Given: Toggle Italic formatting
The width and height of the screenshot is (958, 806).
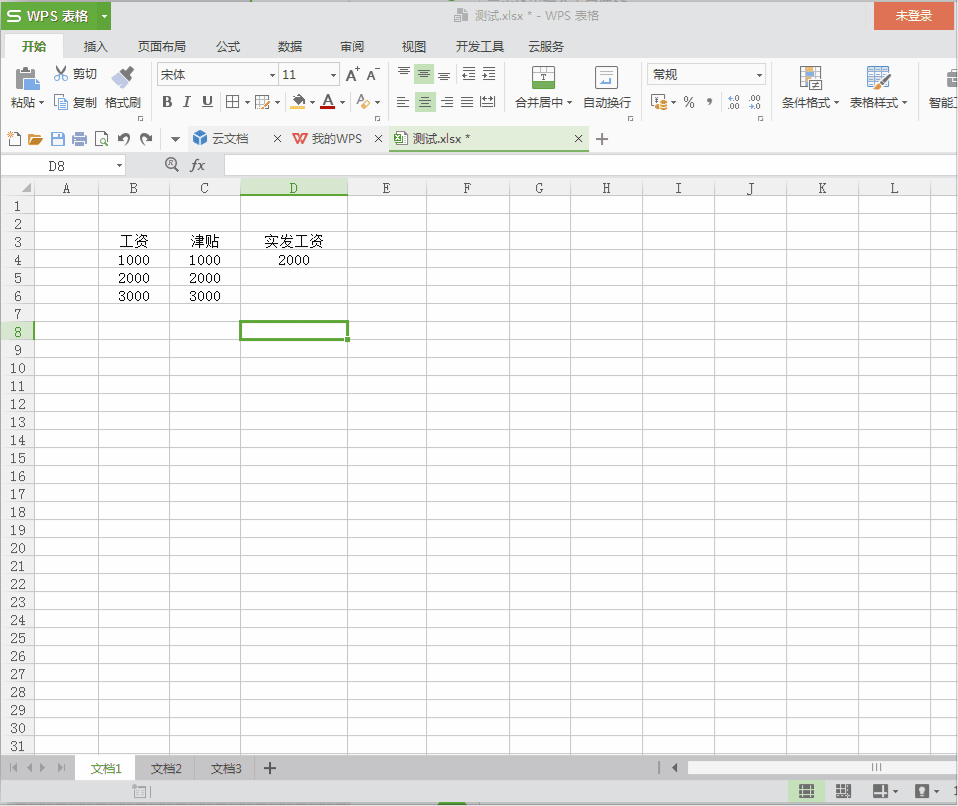Looking at the screenshot, I should click(187, 102).
